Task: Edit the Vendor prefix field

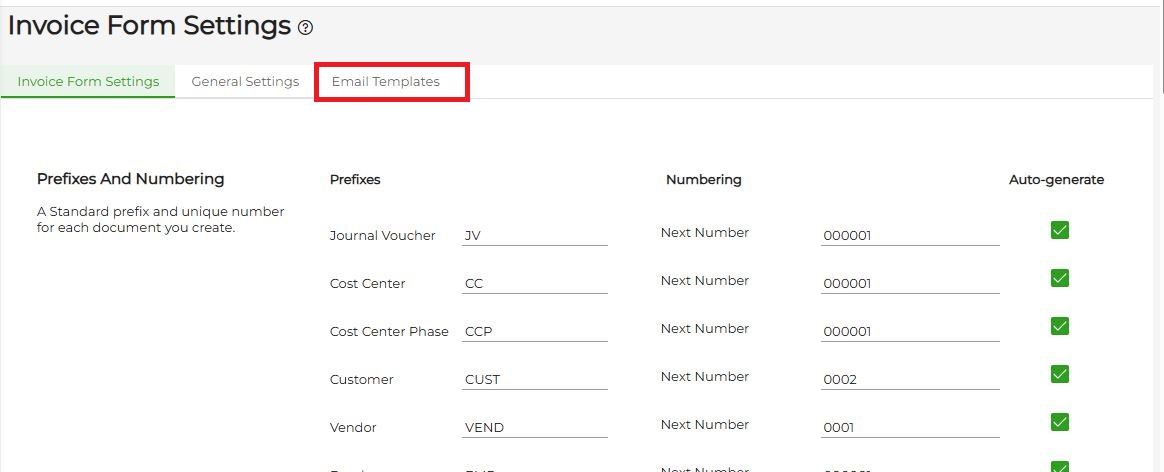Action: (x=535, y=428)
